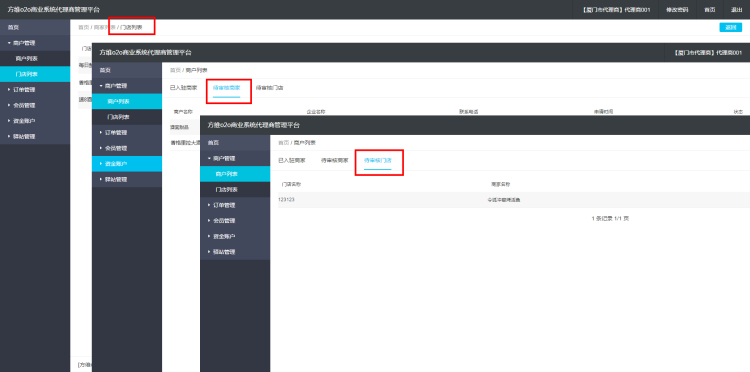Viewport: 750px width, 372px height.
Task: Click 申请时间 column header in middle window
Action: (604, 111)
